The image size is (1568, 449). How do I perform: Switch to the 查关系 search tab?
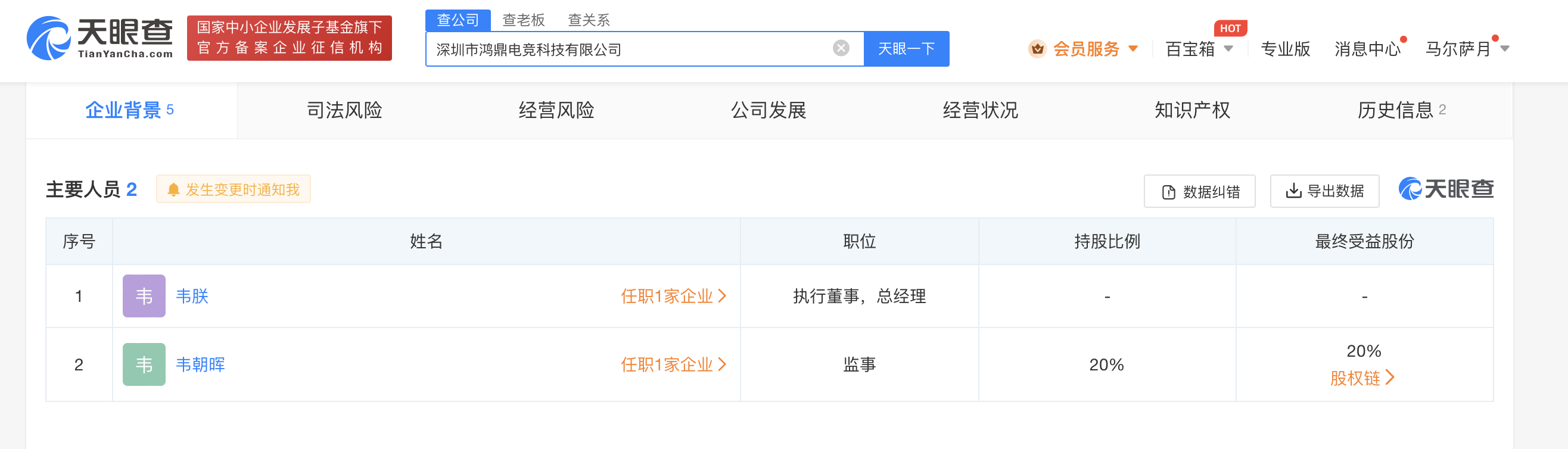[x=589, y=20]
